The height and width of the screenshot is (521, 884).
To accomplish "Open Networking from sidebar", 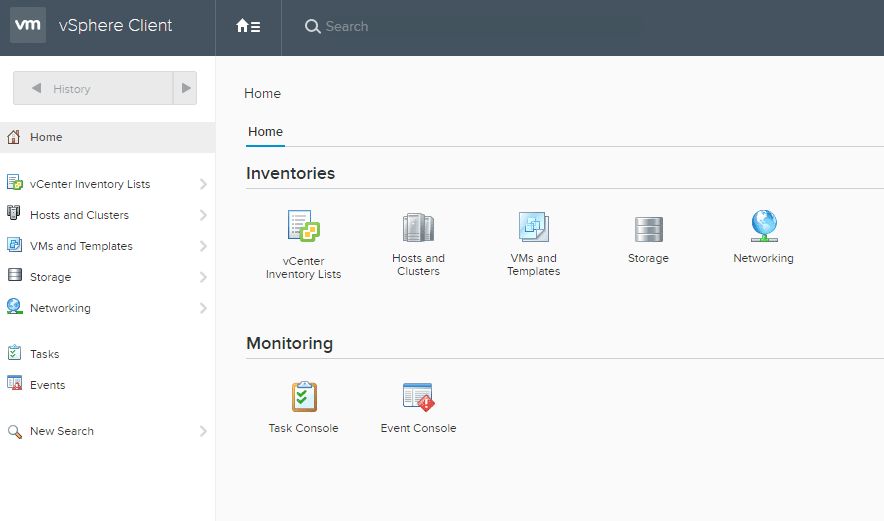I will (x=60, y=308).
